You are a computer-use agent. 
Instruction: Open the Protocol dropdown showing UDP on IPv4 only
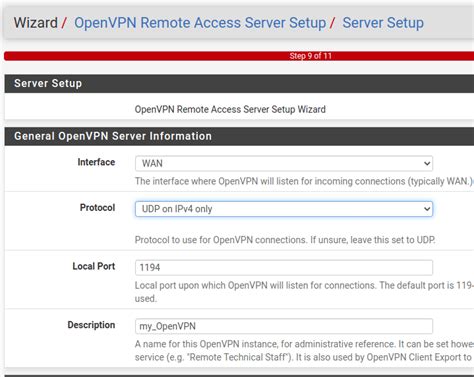(x=284, y=209)
